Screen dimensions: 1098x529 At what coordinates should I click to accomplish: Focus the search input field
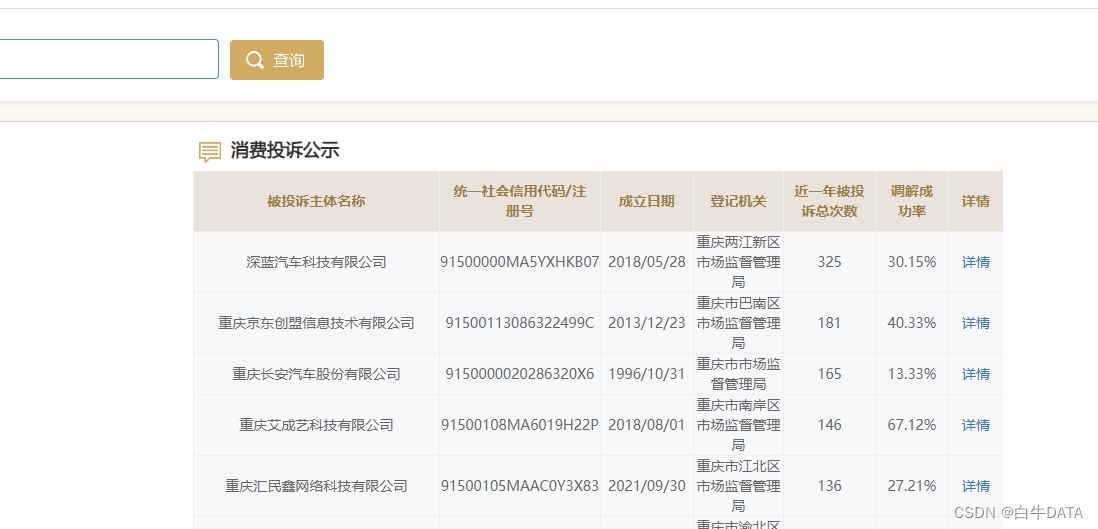(109, 59)
